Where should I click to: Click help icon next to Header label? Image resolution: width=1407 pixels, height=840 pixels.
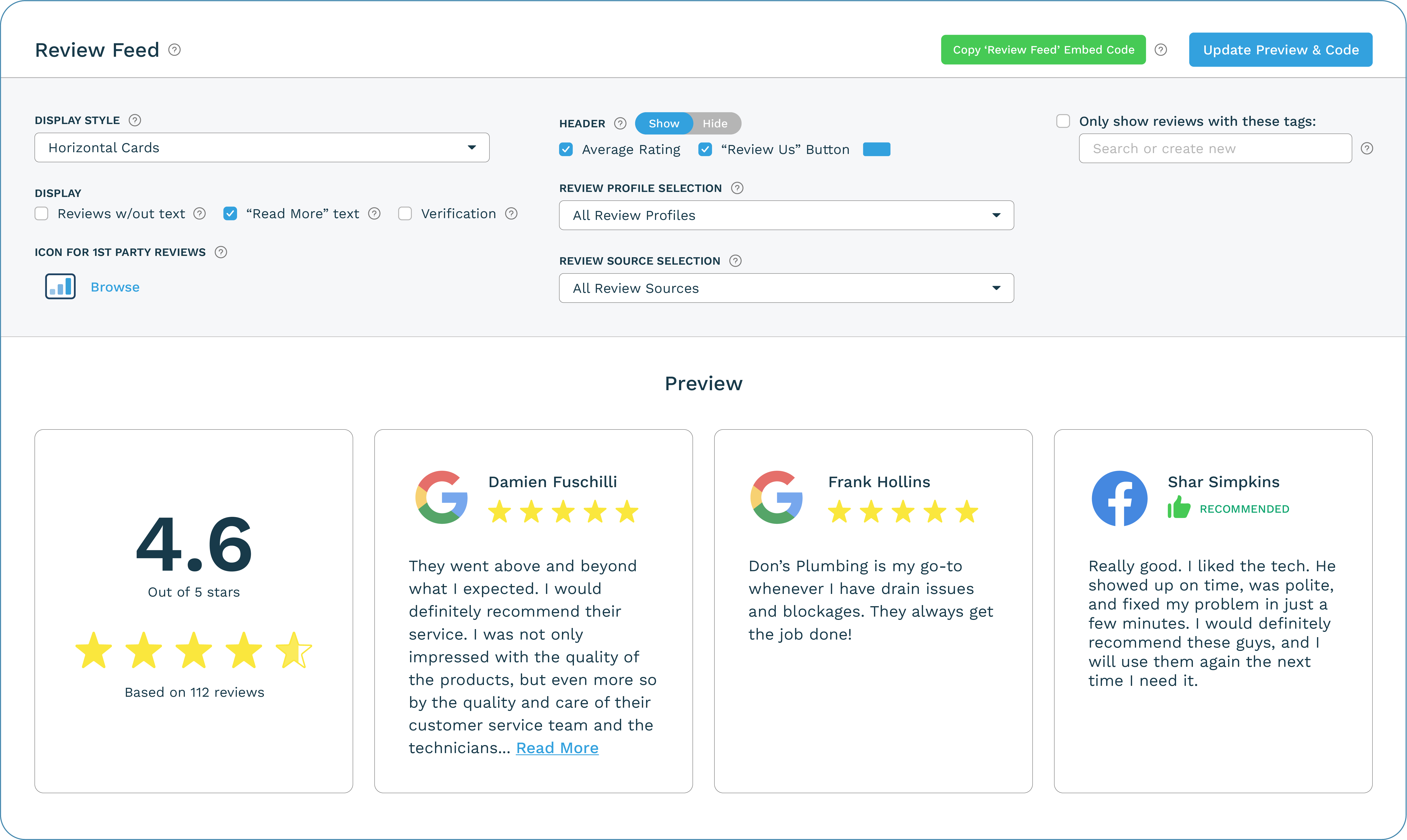(x=620, y=123)
